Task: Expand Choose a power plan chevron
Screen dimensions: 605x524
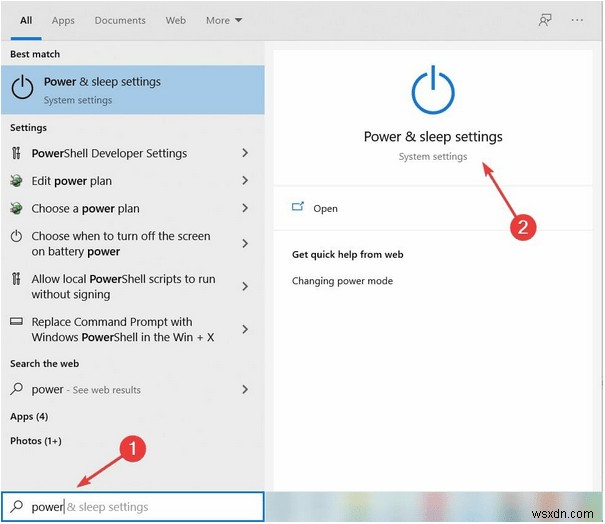Action: (x=245, y=208)
